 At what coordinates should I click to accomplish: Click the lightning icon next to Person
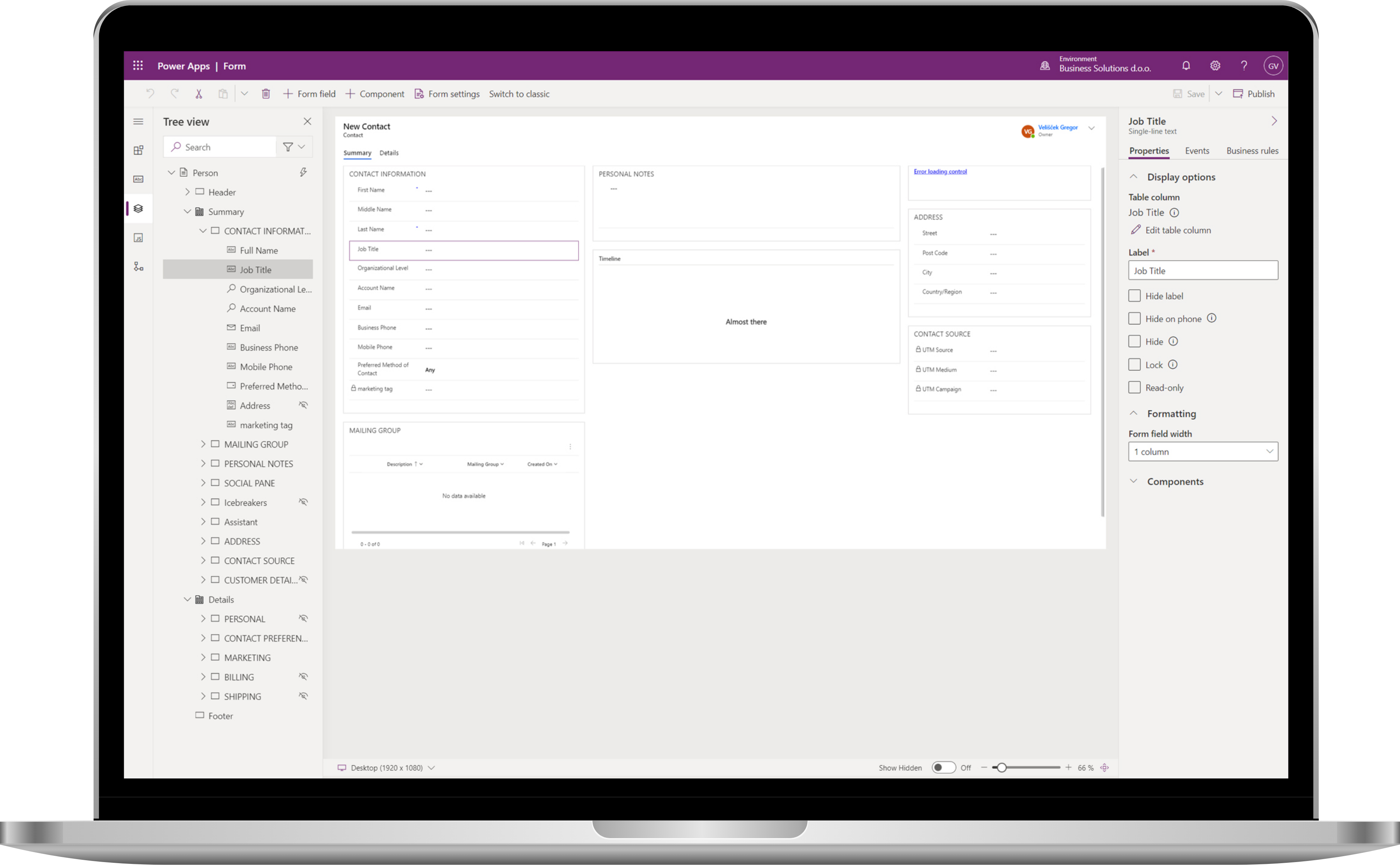[x=303, y=172]
